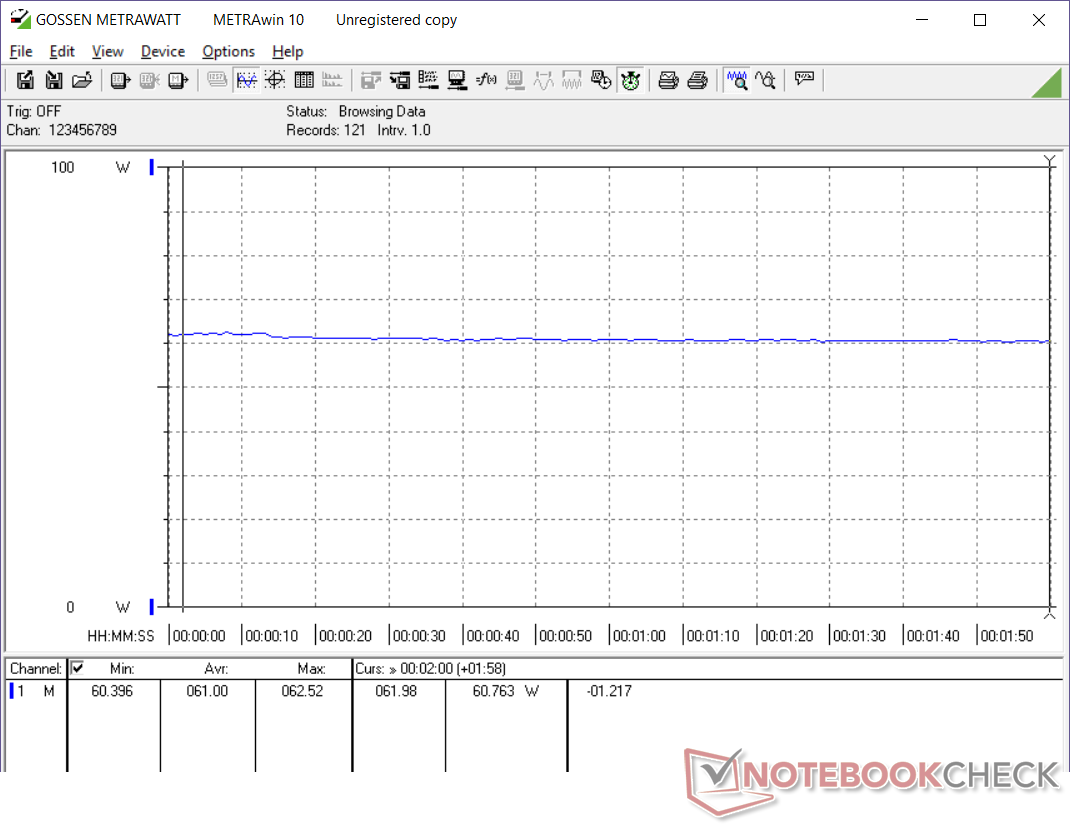Viewport: 1070px width, 831px height.
Task: Click the greyed-out single waveform trigger icon
Action: 543,81
